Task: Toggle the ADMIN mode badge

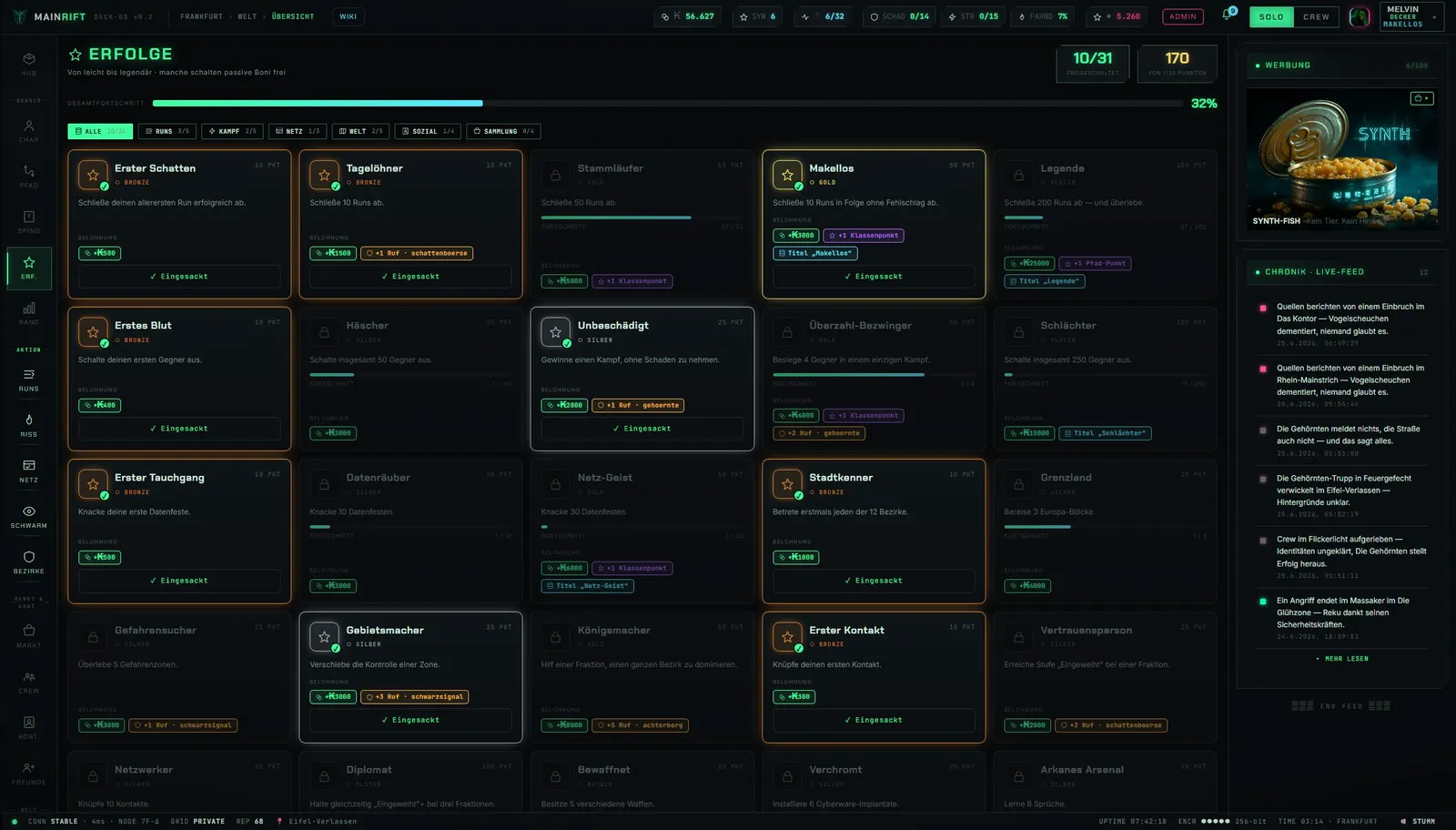Action: (1183, 16)
